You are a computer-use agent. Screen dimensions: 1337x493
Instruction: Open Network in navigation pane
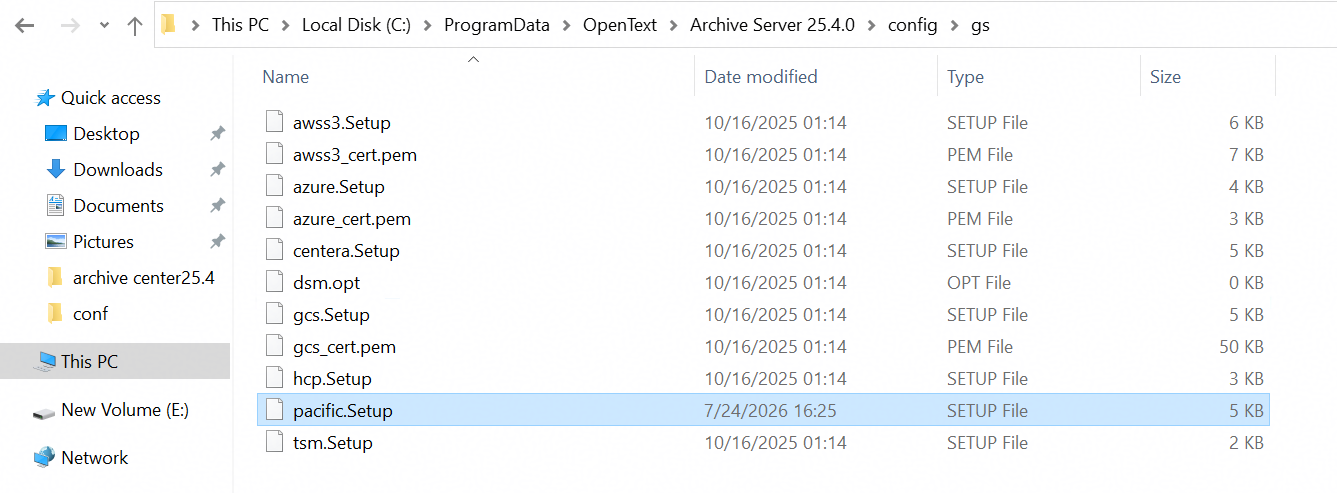(94, 458)
